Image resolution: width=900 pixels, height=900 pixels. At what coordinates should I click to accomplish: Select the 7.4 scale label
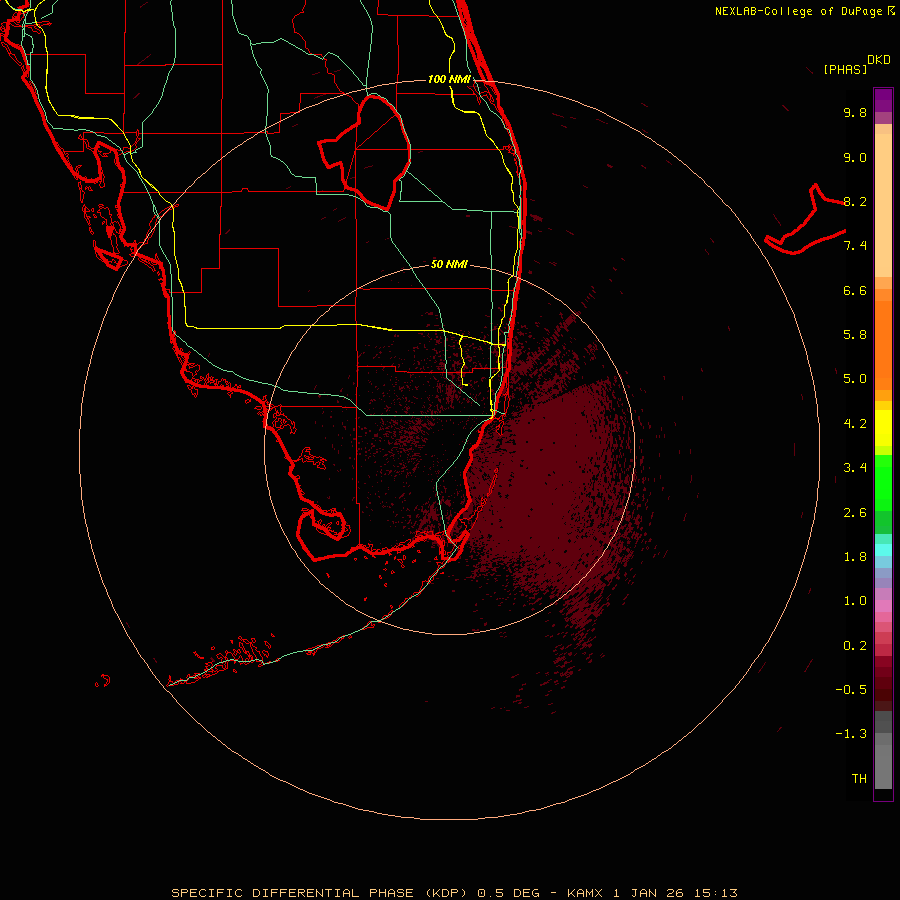pyautogui.click(x=855, y=246)
